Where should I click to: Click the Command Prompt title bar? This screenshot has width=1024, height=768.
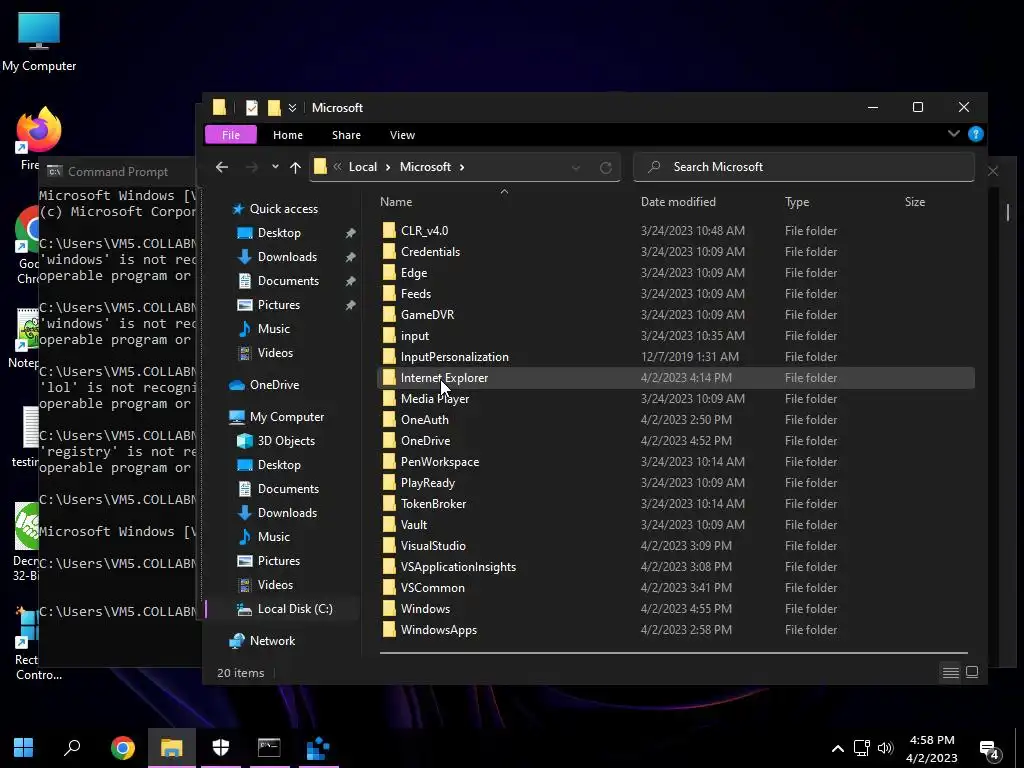pos(118,172)
